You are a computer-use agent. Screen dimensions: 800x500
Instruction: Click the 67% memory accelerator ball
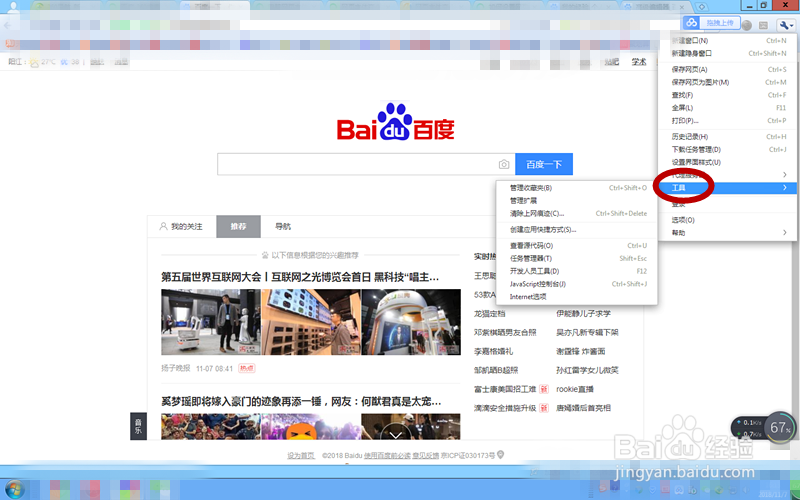click(780, 428)
